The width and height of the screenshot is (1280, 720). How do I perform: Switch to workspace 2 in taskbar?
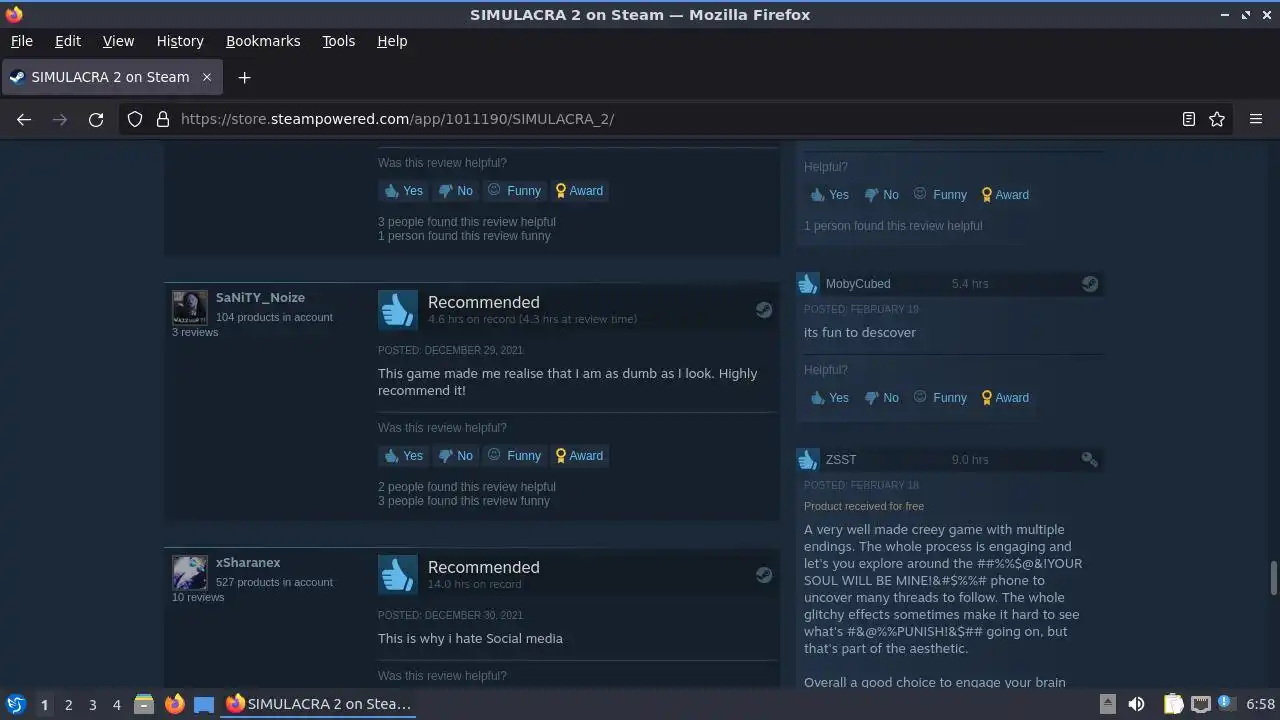[x=68, y=704]
